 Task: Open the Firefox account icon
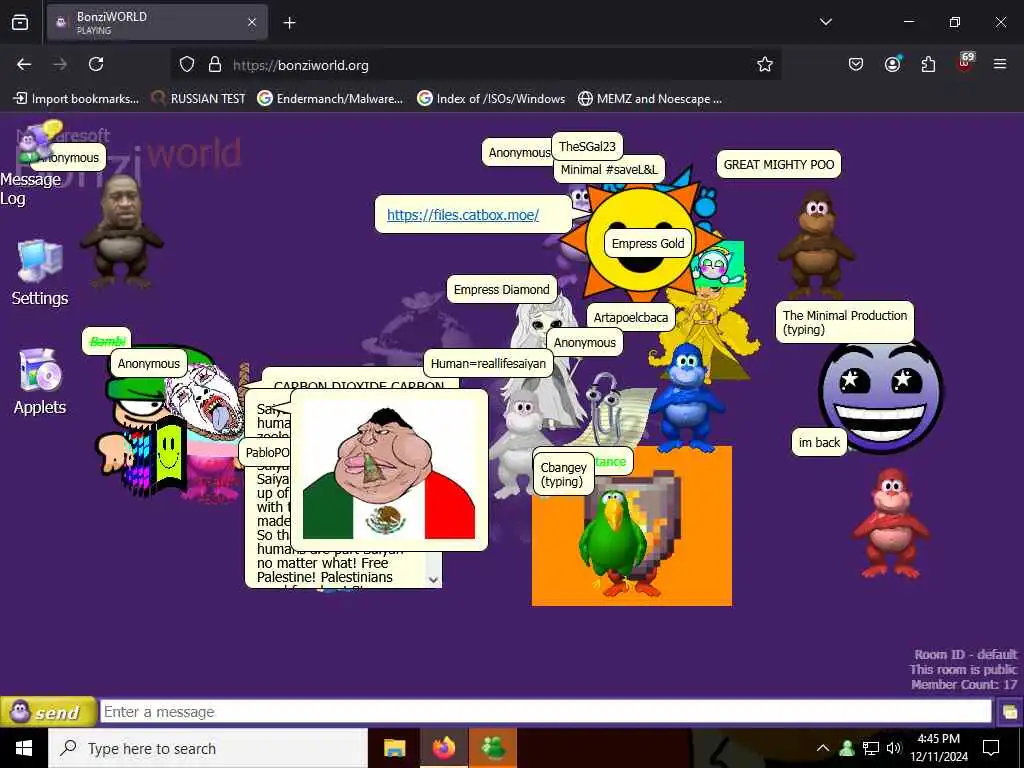tap(892, 64)
